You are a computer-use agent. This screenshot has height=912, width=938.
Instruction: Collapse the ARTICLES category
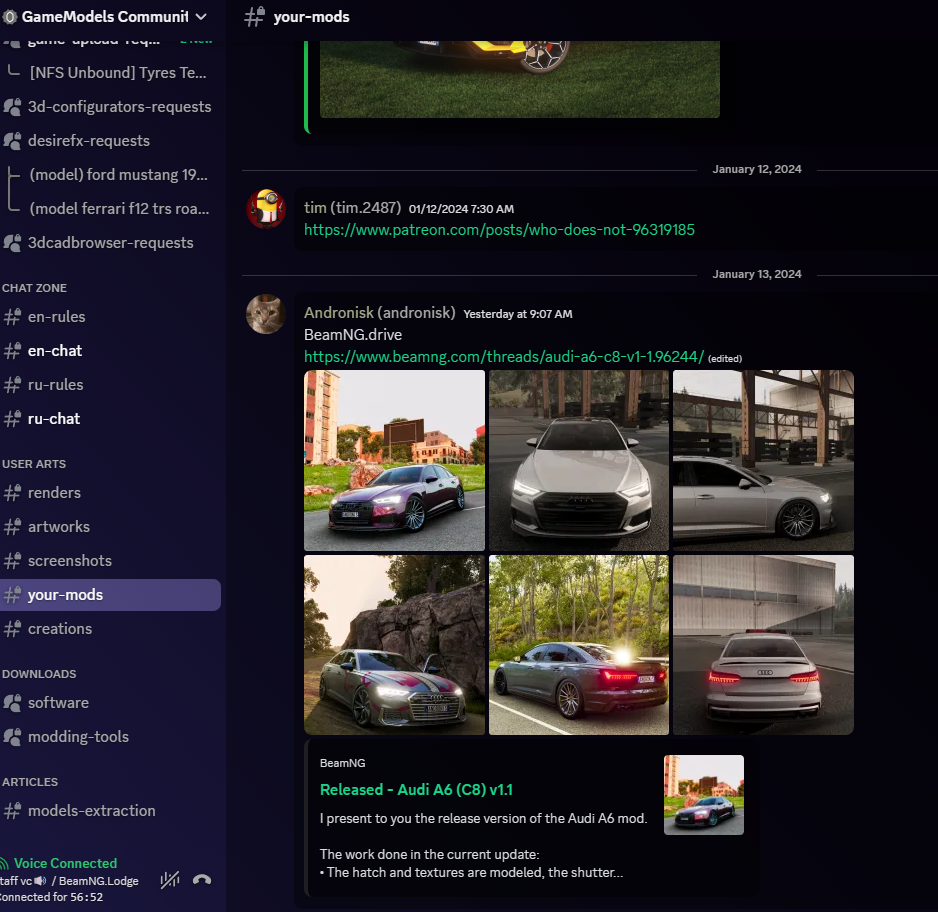(30, 782)
